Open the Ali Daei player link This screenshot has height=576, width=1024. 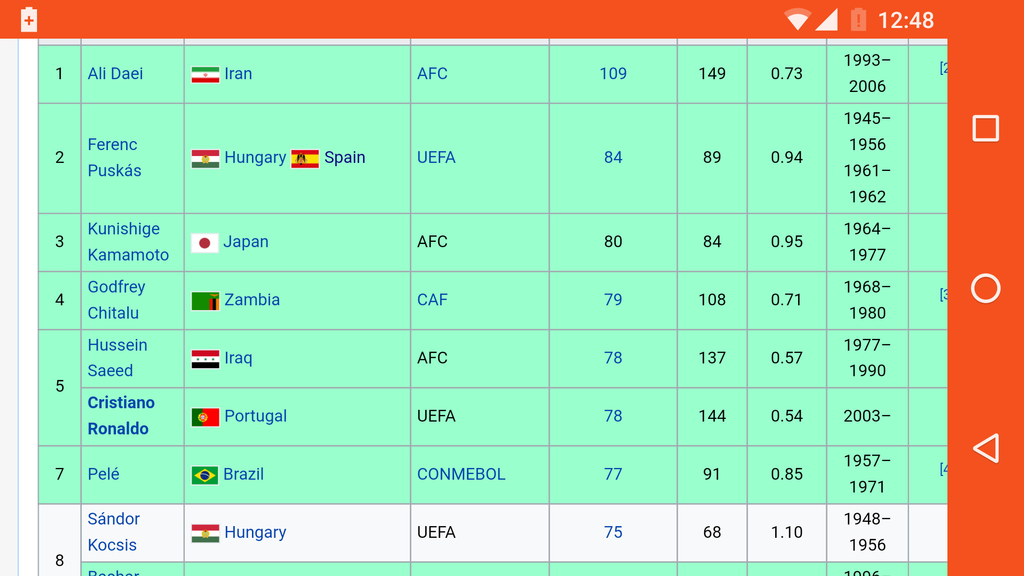coord(116,74)
